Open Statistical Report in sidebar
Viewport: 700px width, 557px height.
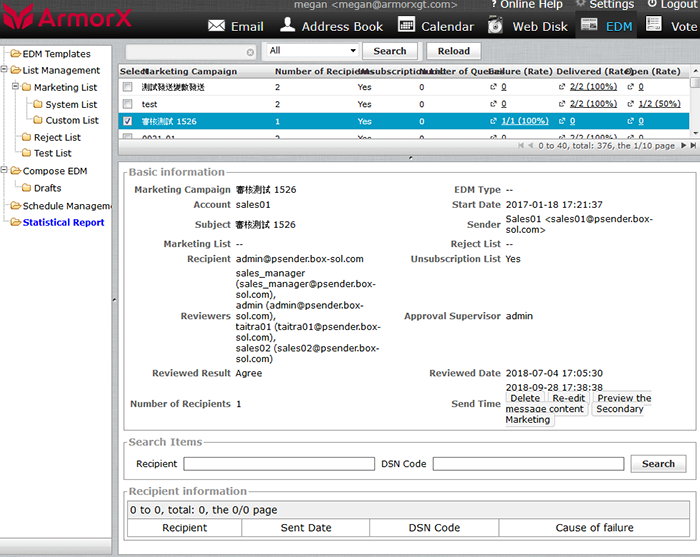click(63, 223)
